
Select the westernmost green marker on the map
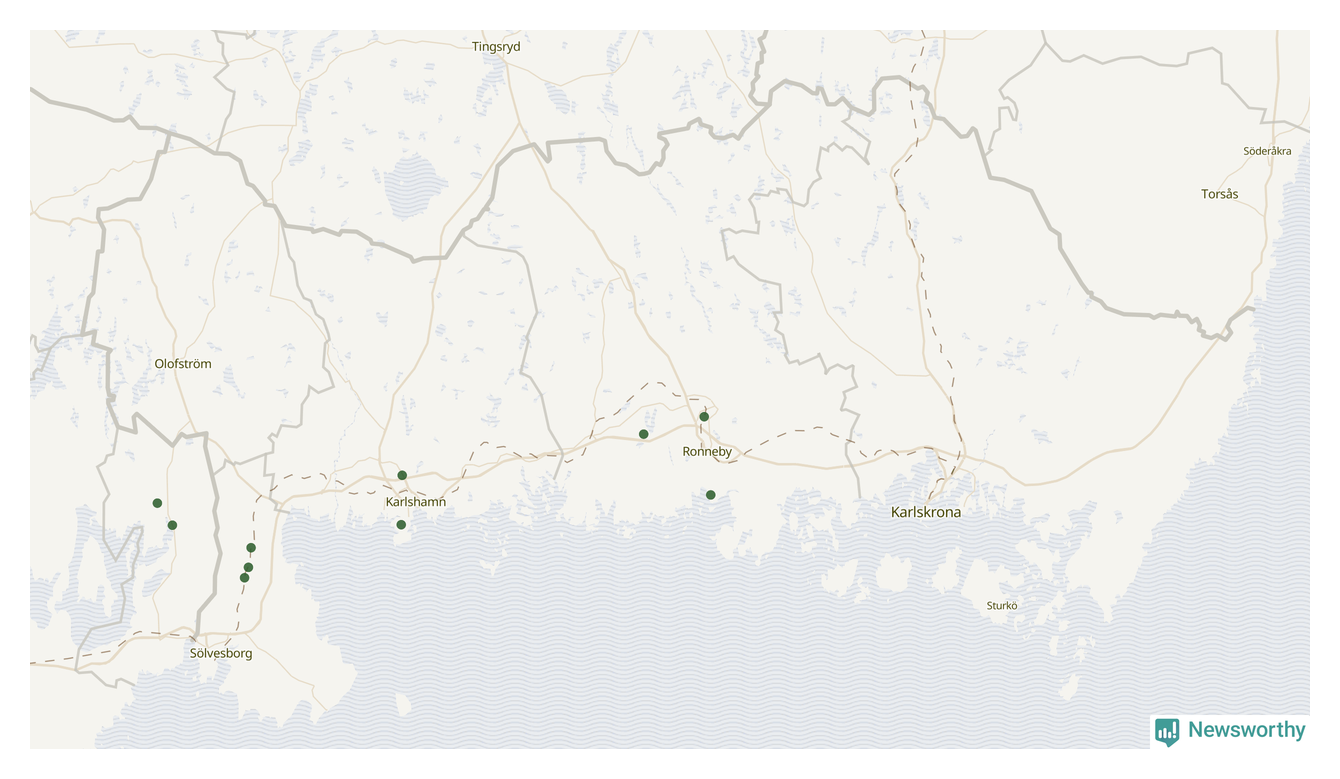[x=157, y=503]
